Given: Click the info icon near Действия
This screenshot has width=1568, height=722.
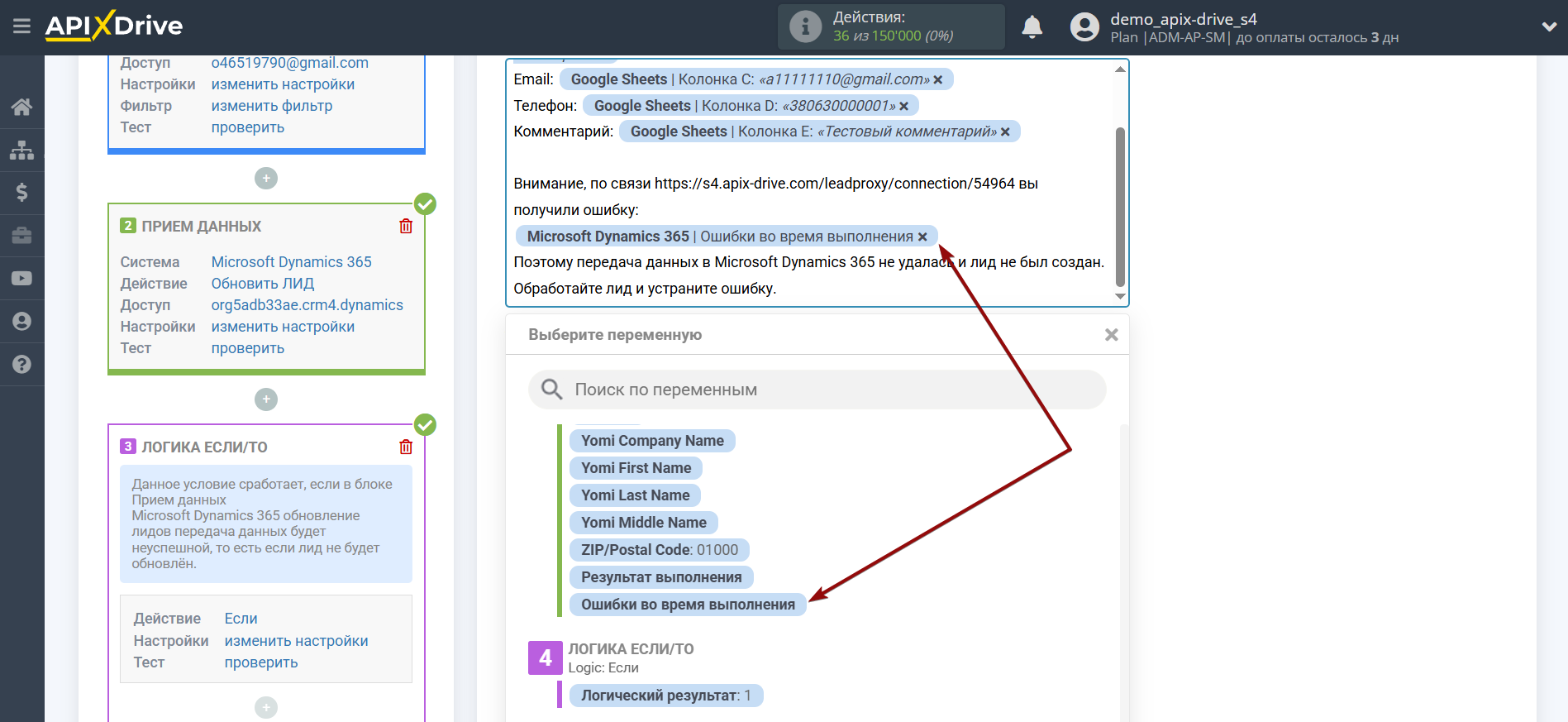Looking at the screenshot, I should pos(805,26).
